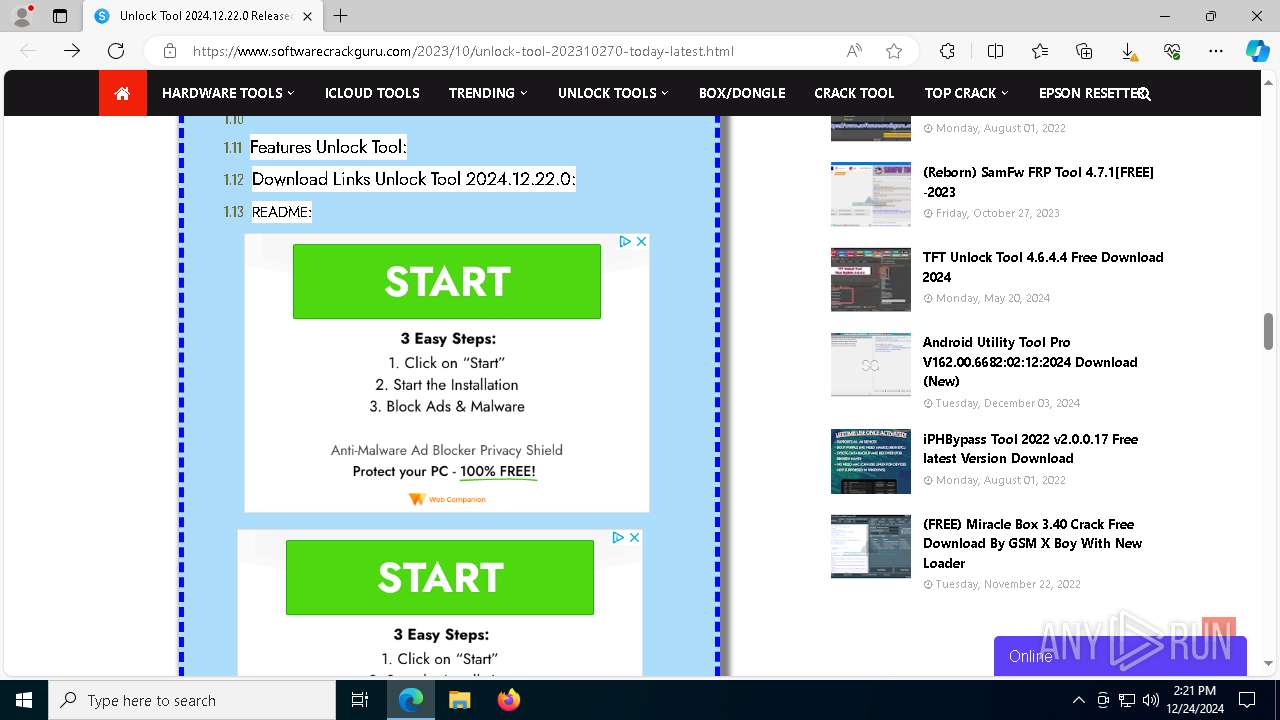Expand the TOP CRACK menu
Viewport: 1280px width, 720px height.
[x=966, y=93]
